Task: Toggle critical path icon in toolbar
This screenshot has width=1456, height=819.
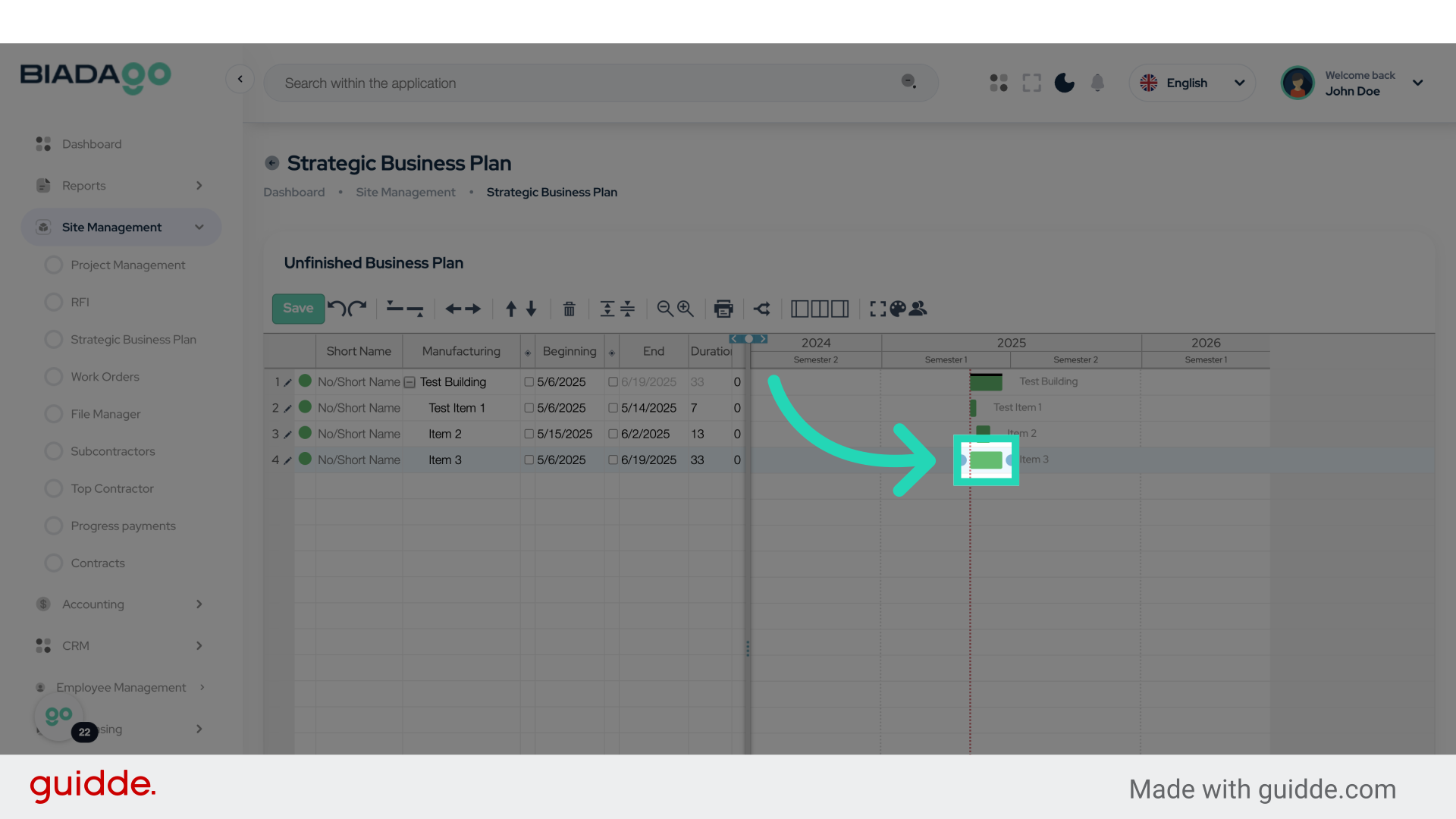Action: 762,309
